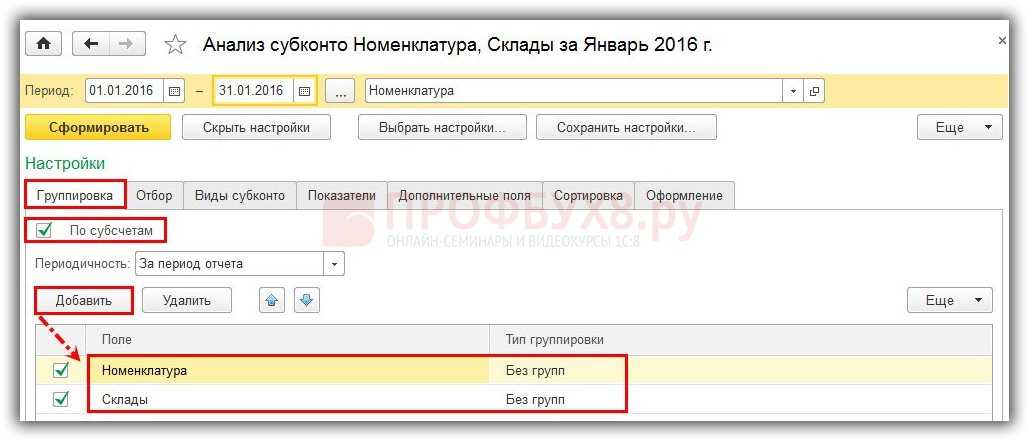This screenshot has width=1029, height=441.
Task: Close the report with the X icon
Action: click(x=1002, y=41)
